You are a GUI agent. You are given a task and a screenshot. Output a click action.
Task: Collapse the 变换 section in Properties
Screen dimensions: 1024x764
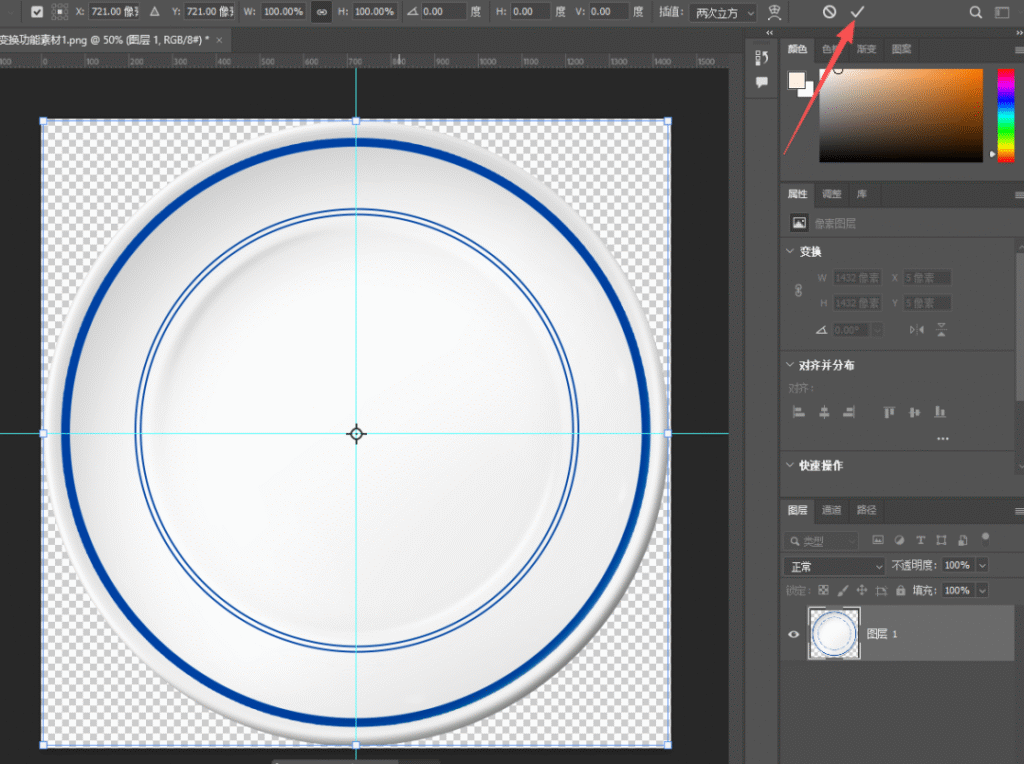[790, 251]
